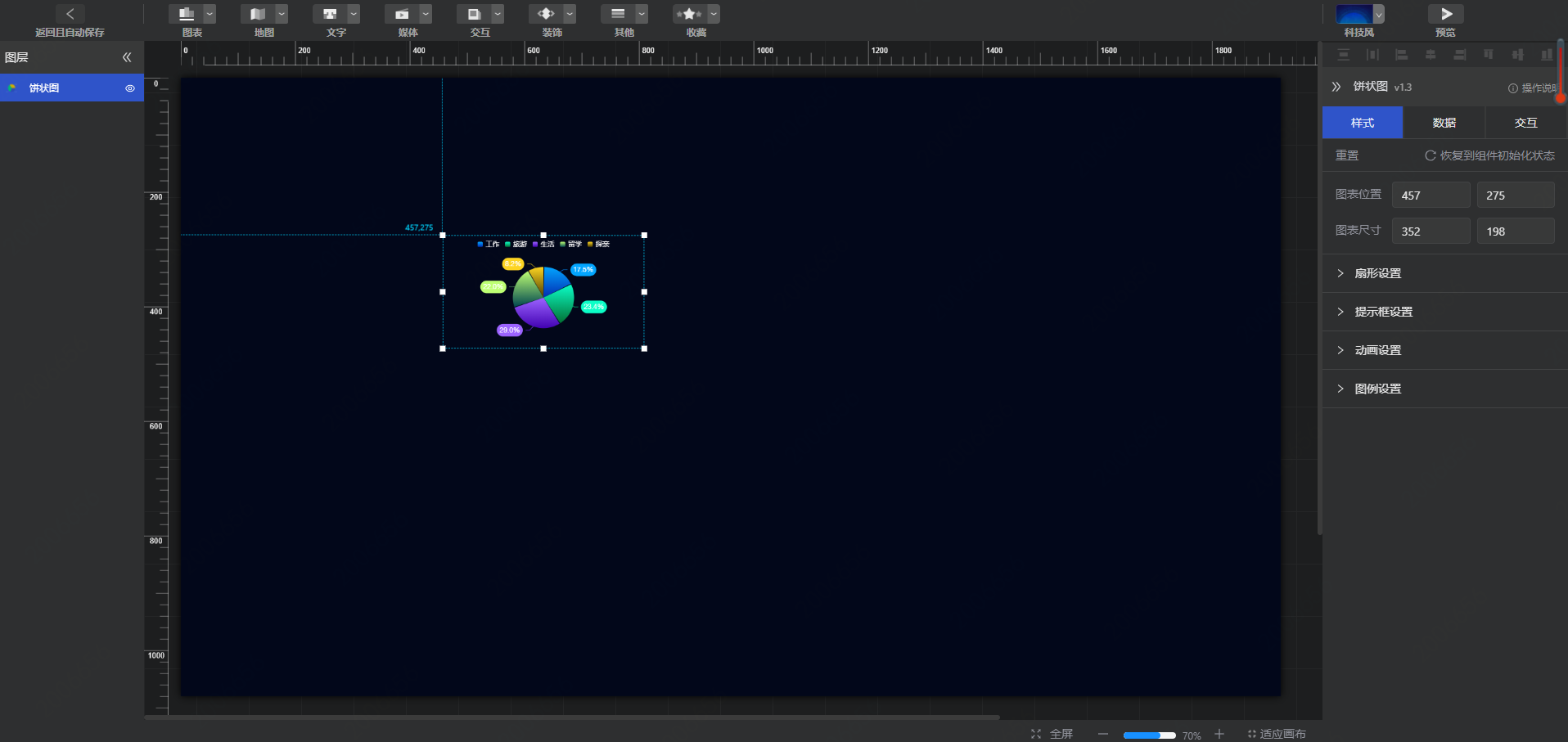Click align right edges icon
Viewport: 1568px width, 742px height.
[x=1460, y=55]
